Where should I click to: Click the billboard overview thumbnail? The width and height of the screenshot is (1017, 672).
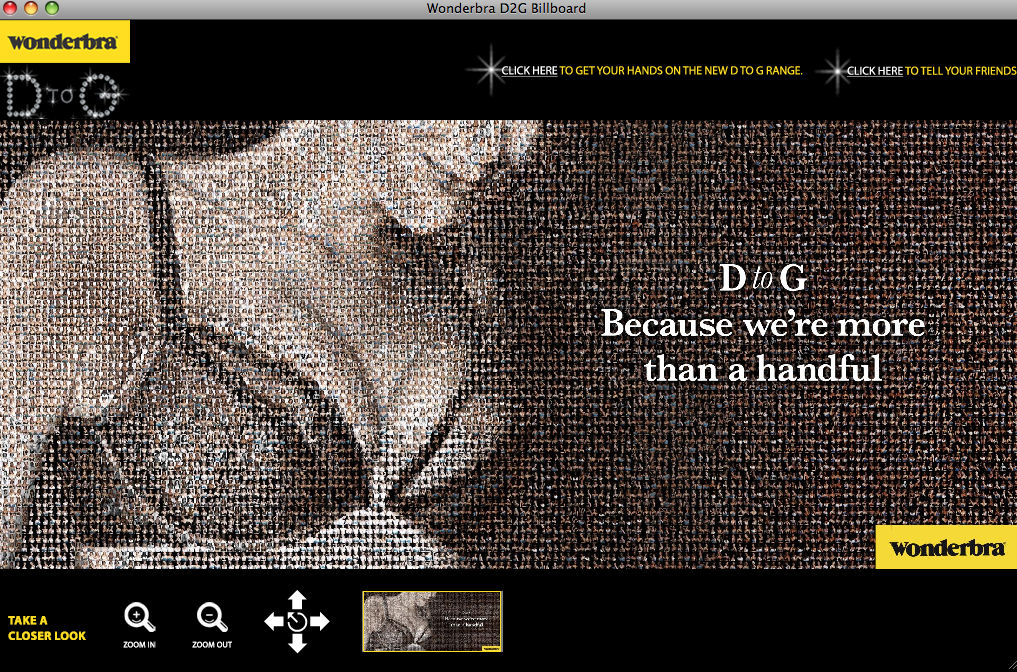(433, 621)
